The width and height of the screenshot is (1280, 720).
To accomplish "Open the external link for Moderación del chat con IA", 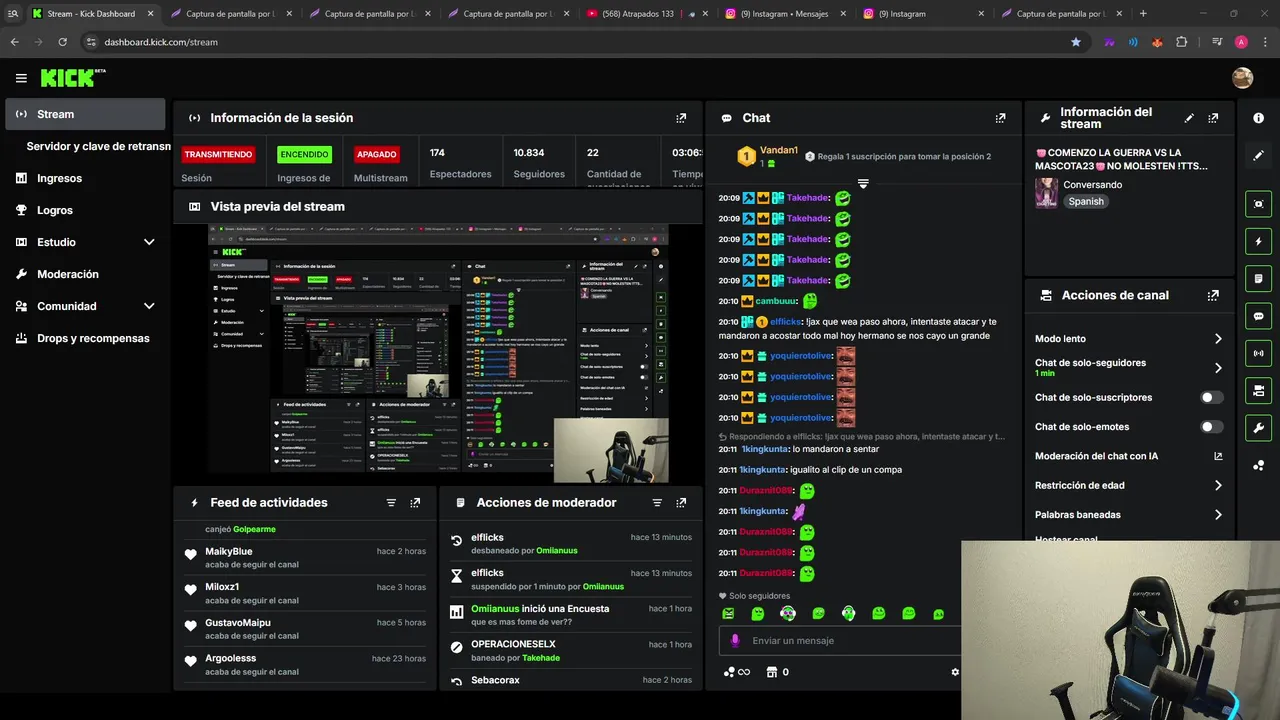I will pos(1218,456).
